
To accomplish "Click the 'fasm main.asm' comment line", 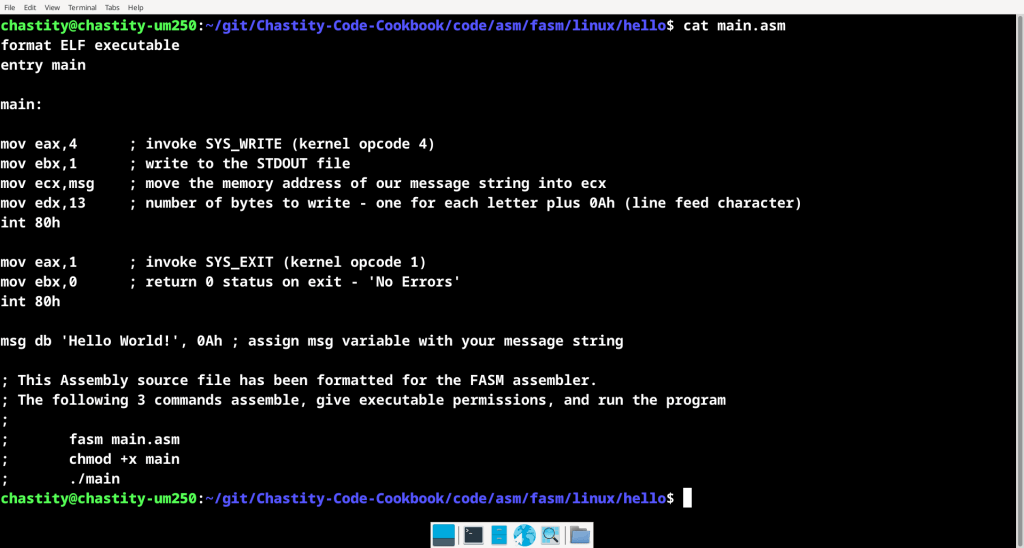I will [x=124, y=439].
